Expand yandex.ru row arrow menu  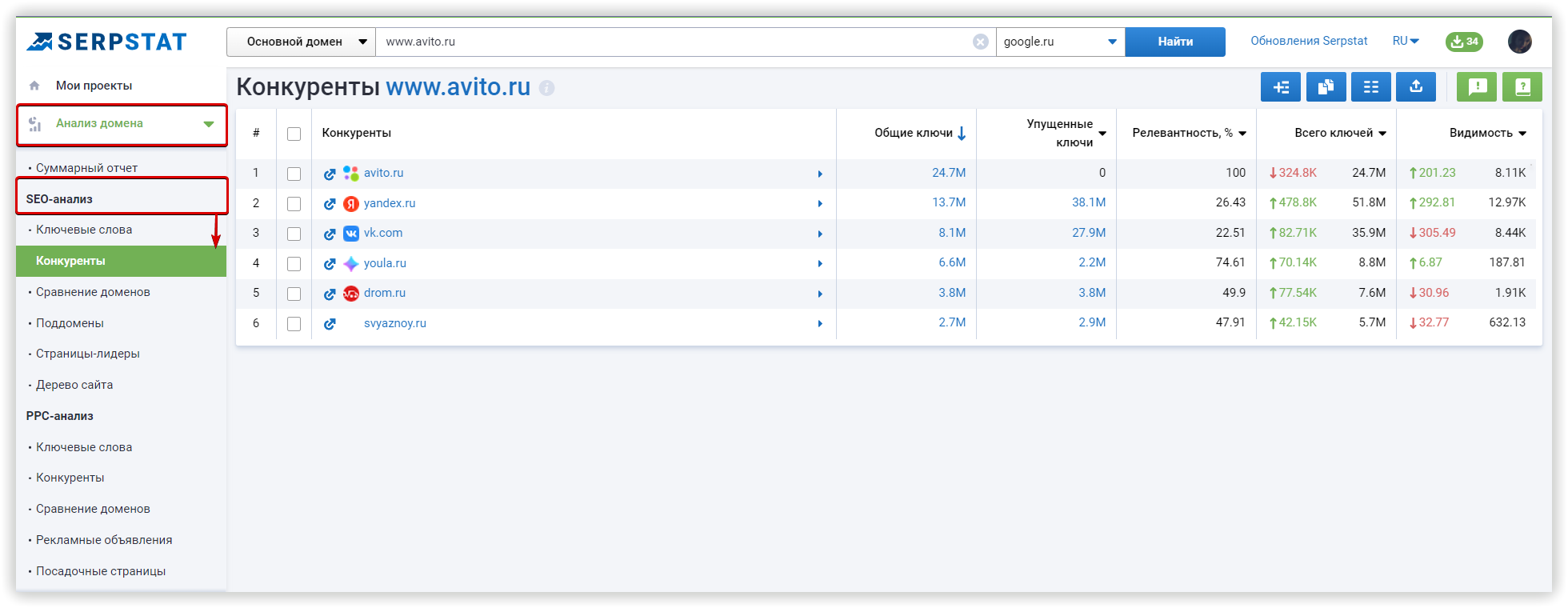(820, 204)
